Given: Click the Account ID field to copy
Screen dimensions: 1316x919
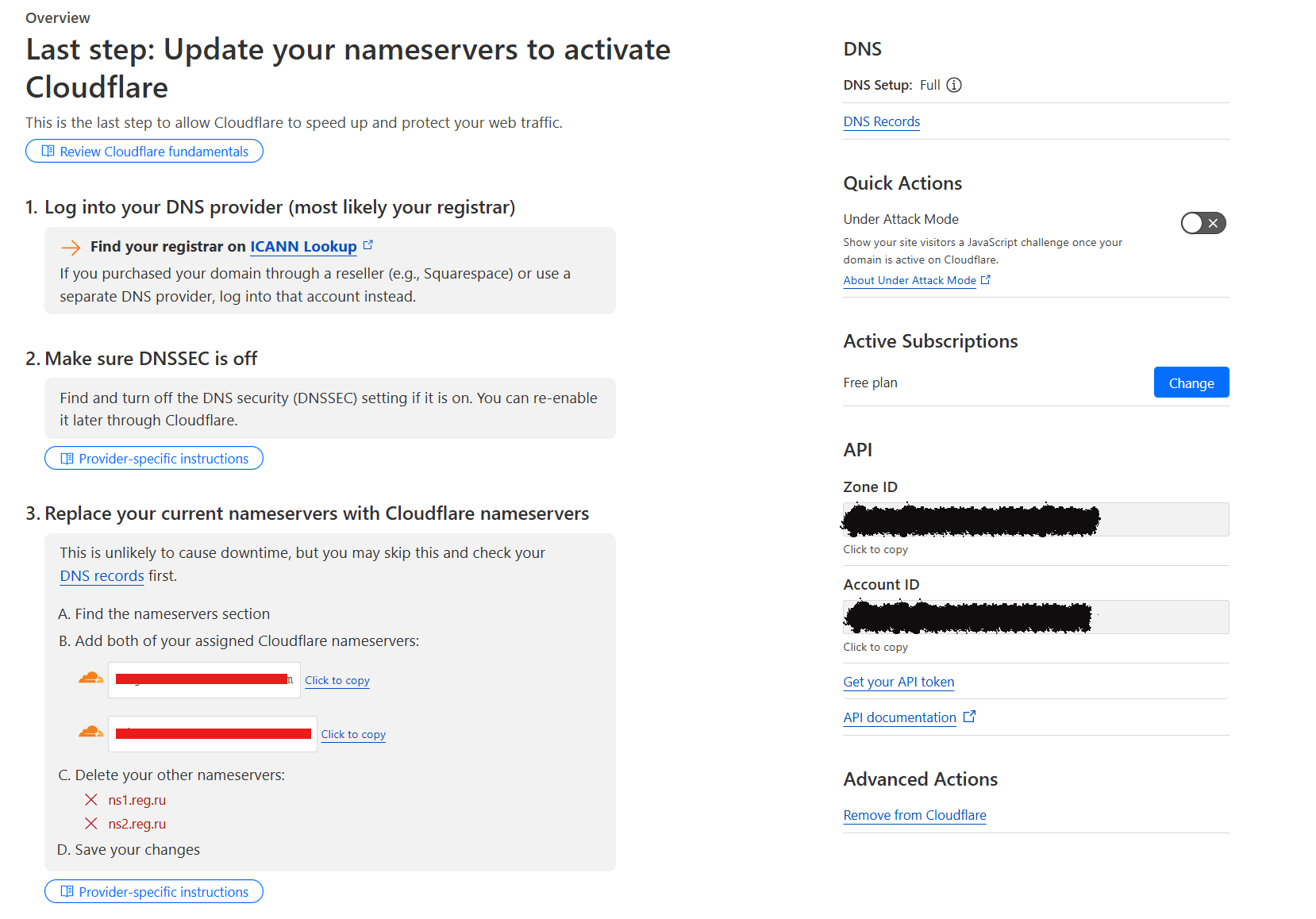Looking at the screenshot, I should point(1036,617).
